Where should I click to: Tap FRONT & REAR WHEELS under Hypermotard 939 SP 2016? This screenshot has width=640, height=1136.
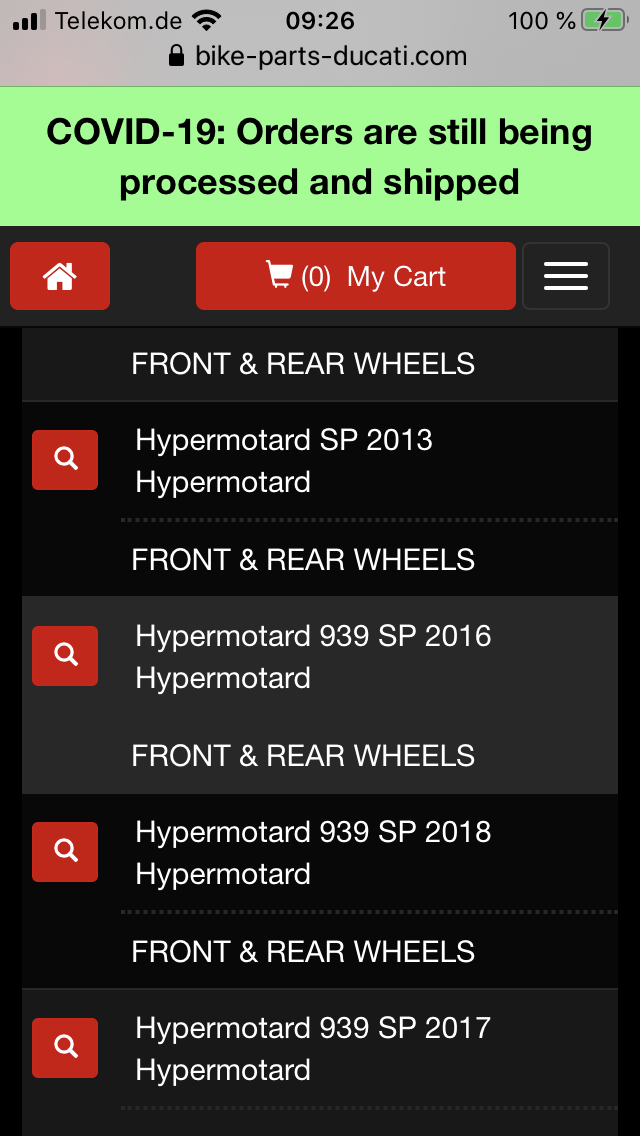tap(303, 756)
